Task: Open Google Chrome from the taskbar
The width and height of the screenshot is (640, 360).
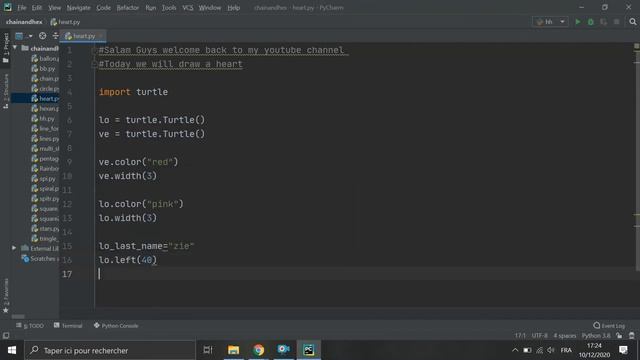Action: [x=258, y=350]
